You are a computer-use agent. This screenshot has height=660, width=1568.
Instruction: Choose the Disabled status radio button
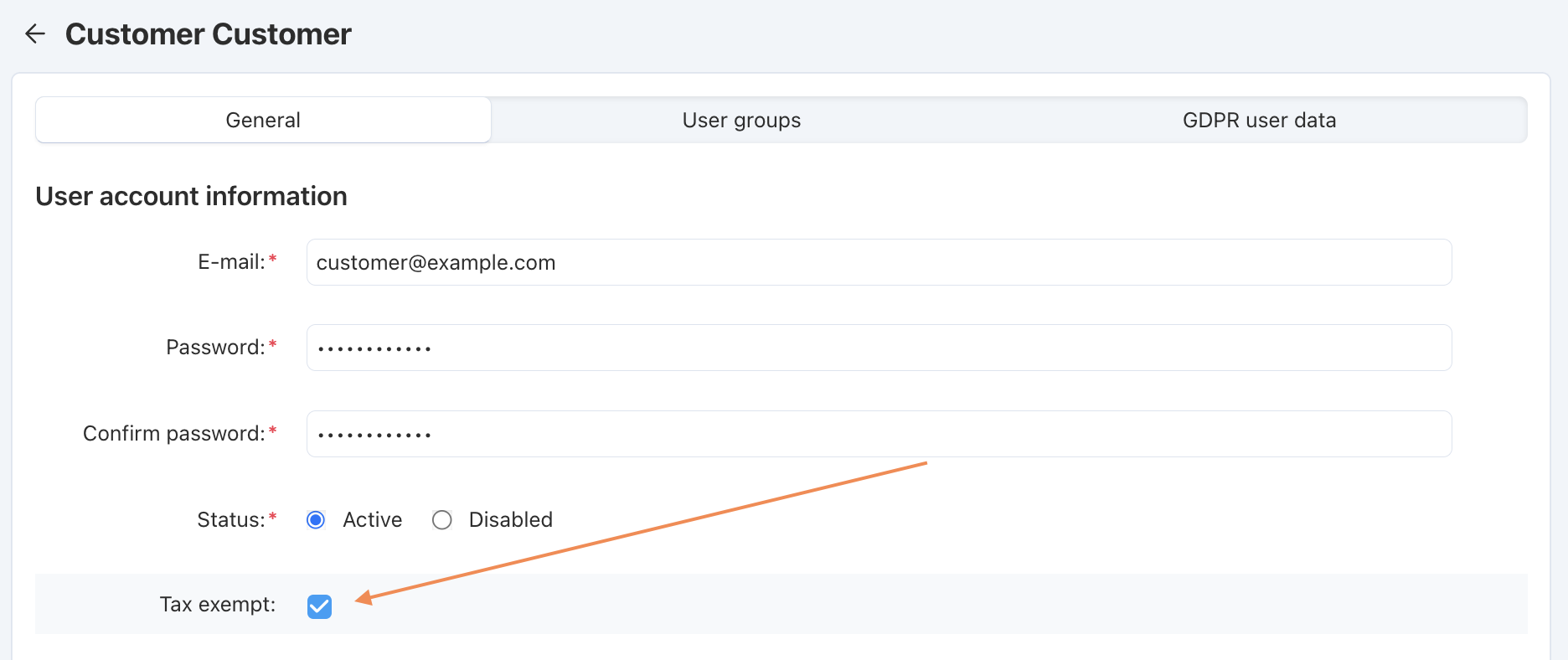(x=442, y=520)
